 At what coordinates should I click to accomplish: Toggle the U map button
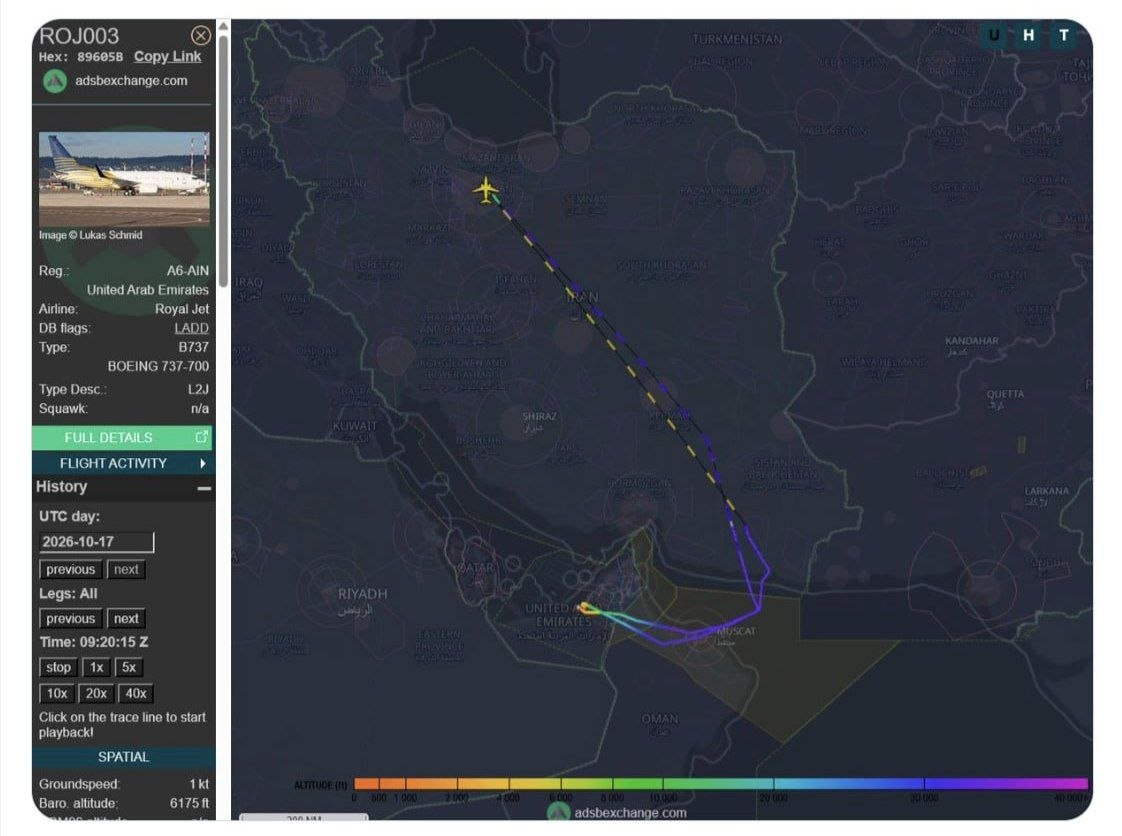[994, 35]
